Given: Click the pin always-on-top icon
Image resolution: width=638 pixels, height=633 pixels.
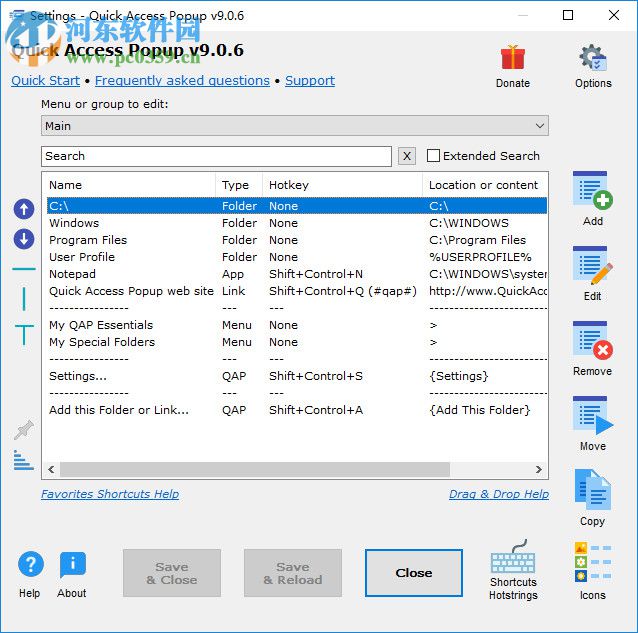Looking at the screenshot, I should 24,430.
